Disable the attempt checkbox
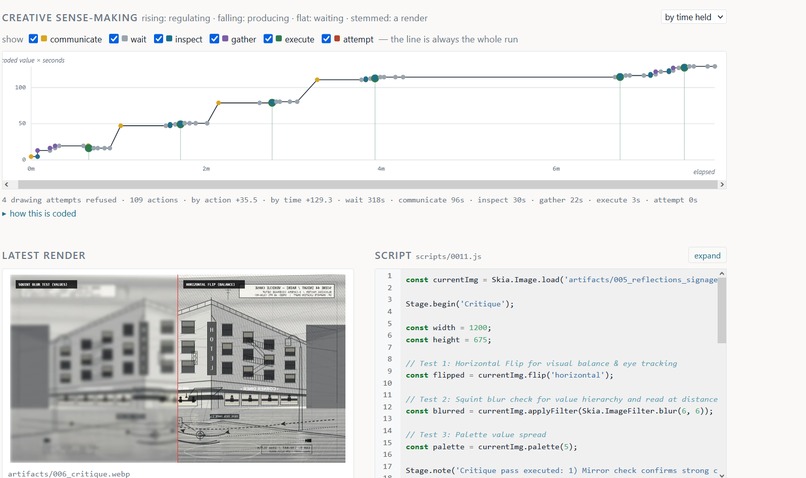The height and width of the screenshot is (478, 806). click(326, 39)
